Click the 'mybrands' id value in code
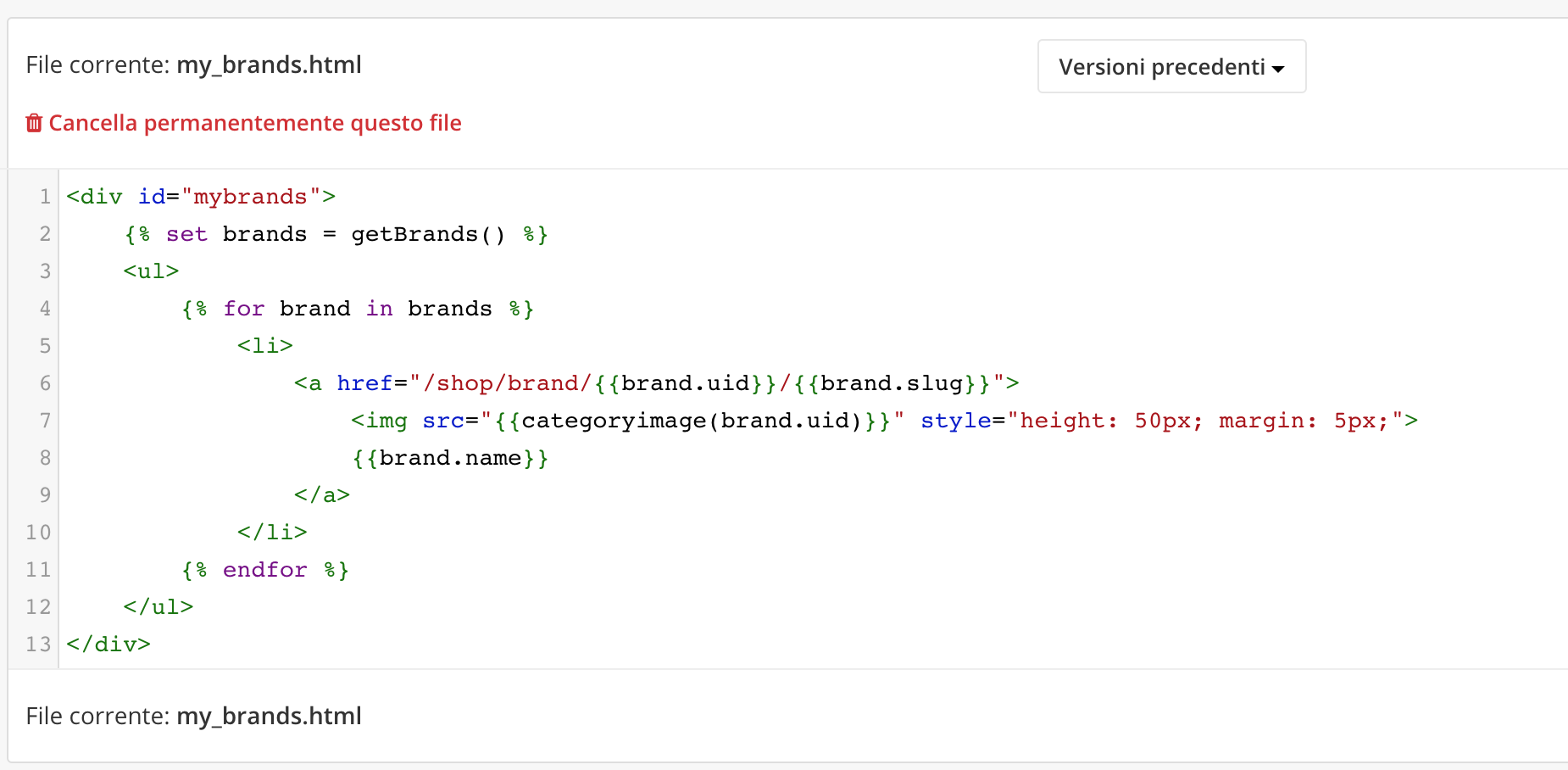This screenshot has width=1568, height=770. tap(250, 197)
